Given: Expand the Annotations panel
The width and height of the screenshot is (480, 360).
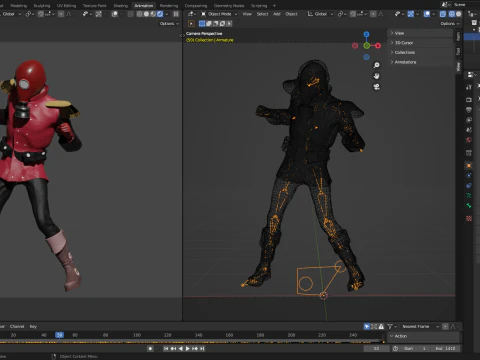Looking at the screenshot, I should click(421, 62).
